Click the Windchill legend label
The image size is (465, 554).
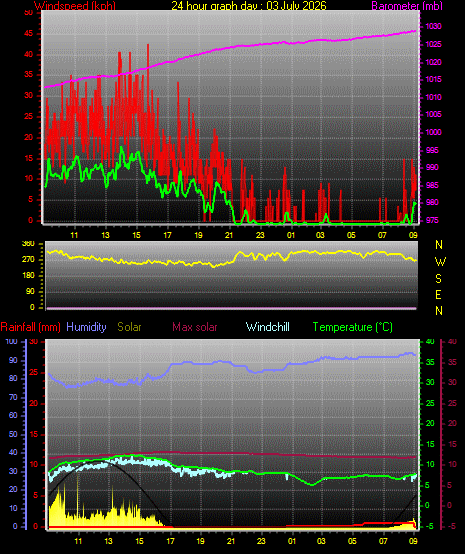267,327
